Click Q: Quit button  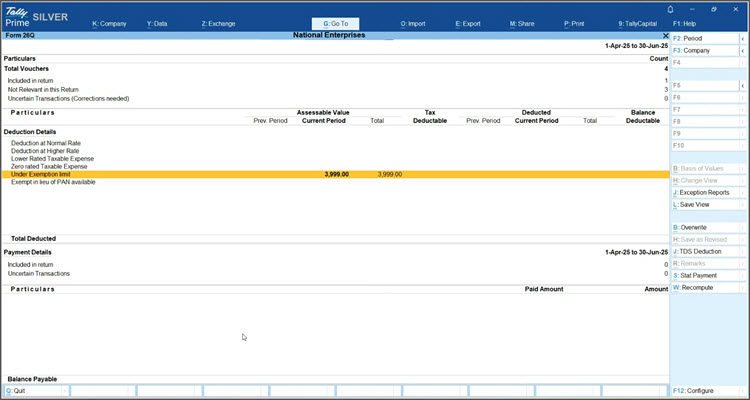[36, 391]
